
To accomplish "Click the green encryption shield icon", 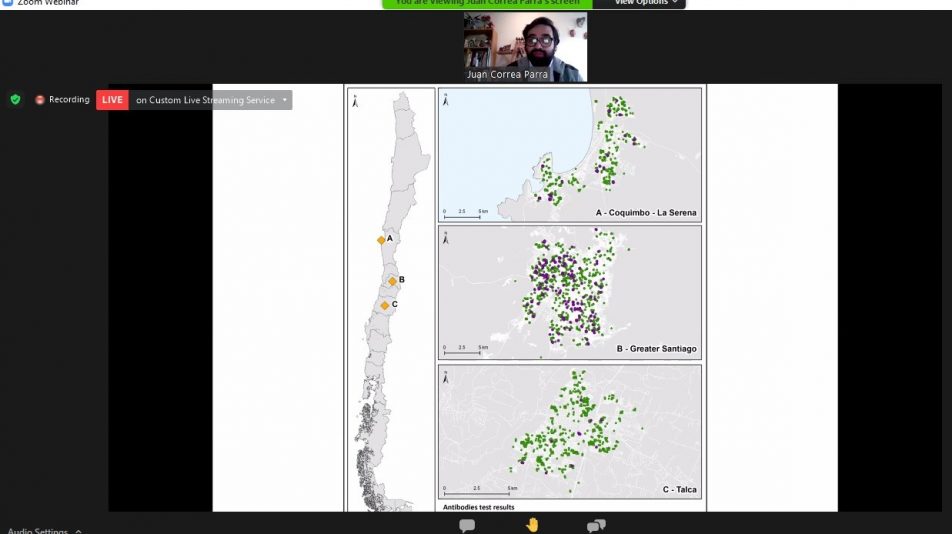I will [x=15, y=100].
